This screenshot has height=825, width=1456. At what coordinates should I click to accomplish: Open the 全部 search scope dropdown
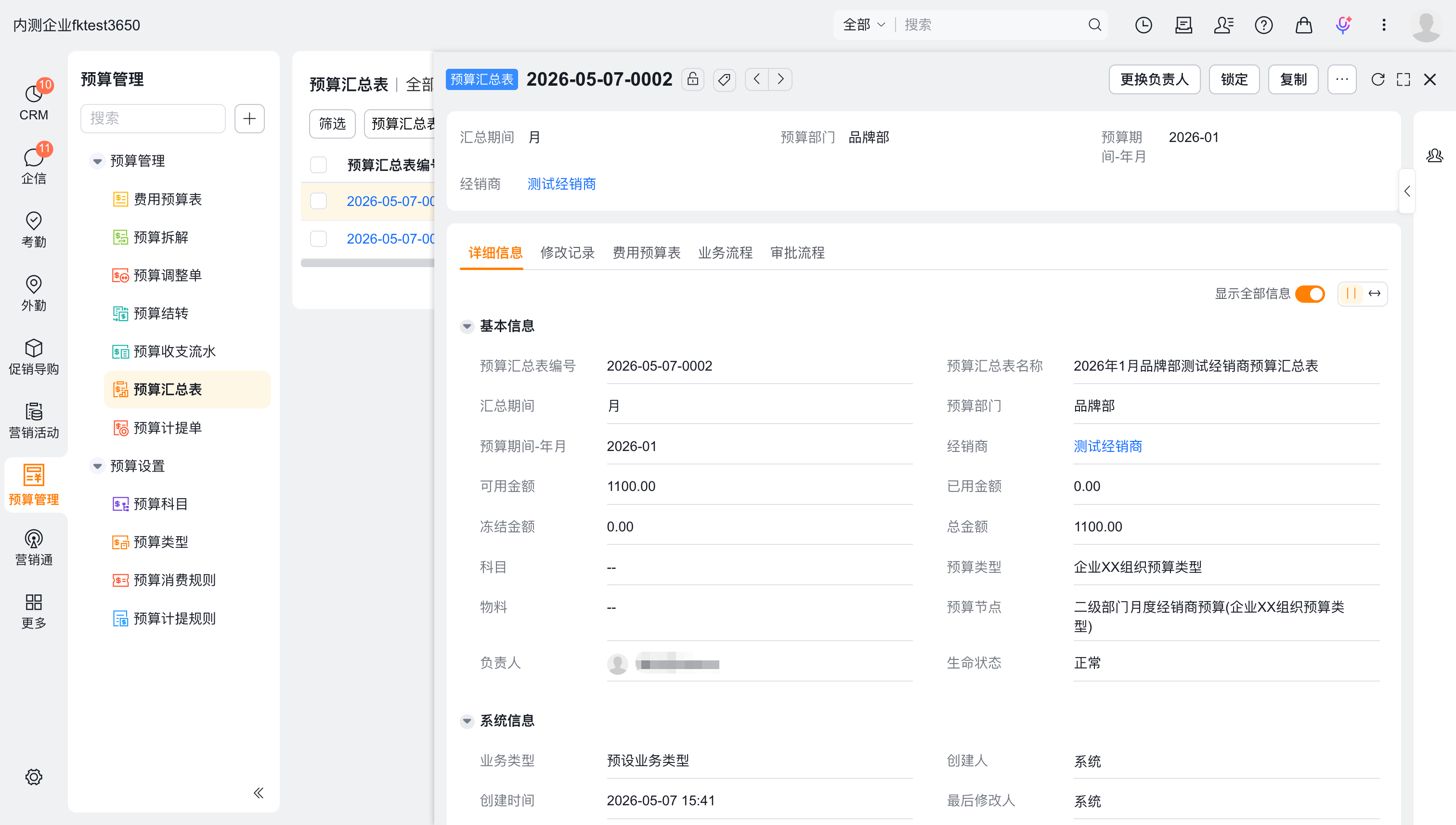864,25
